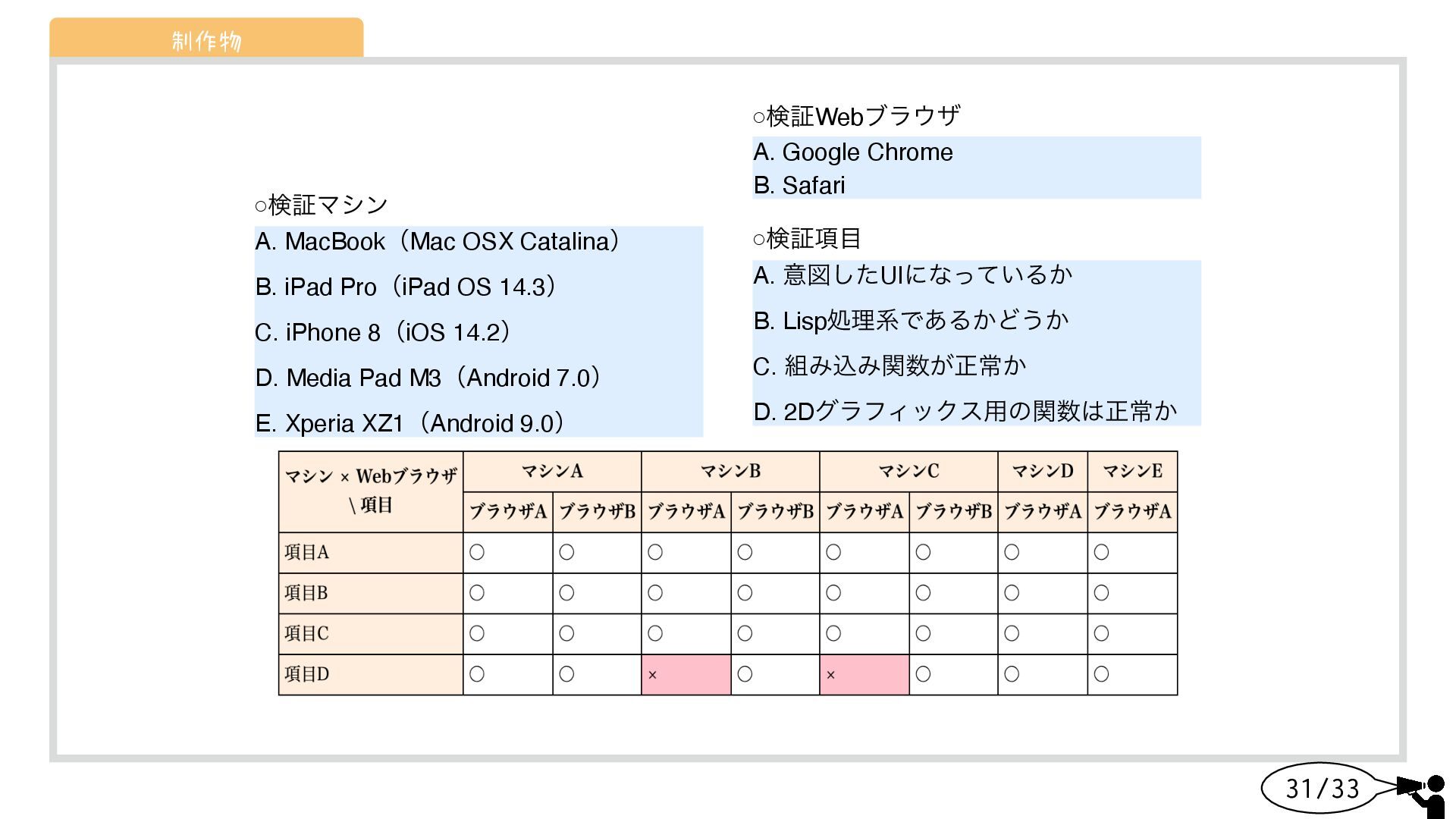Click the 31/33 page number bubble
This screenshot has width=1456, height=819.
point(1322,789)
